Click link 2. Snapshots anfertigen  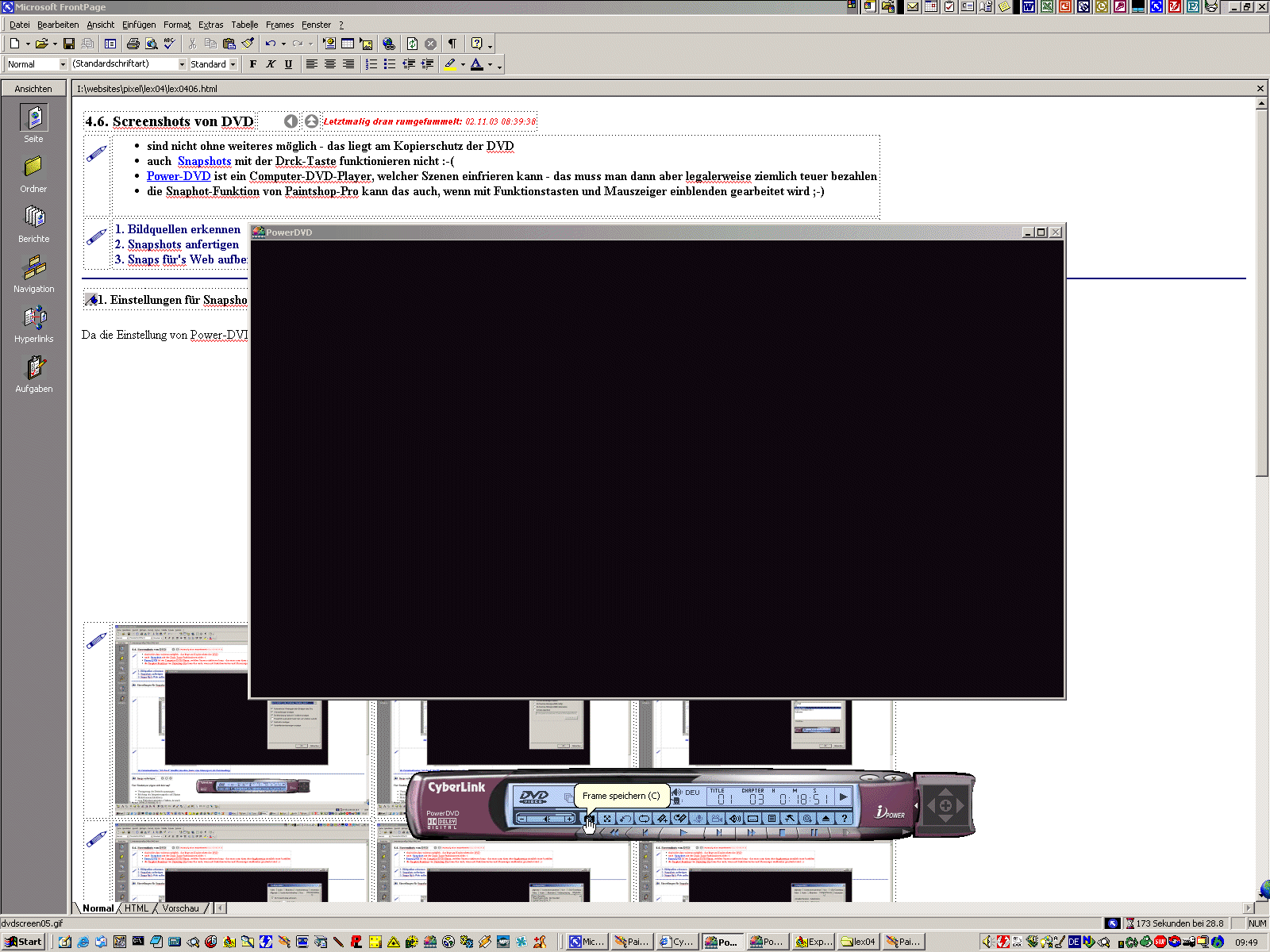(x=177, y=244)
